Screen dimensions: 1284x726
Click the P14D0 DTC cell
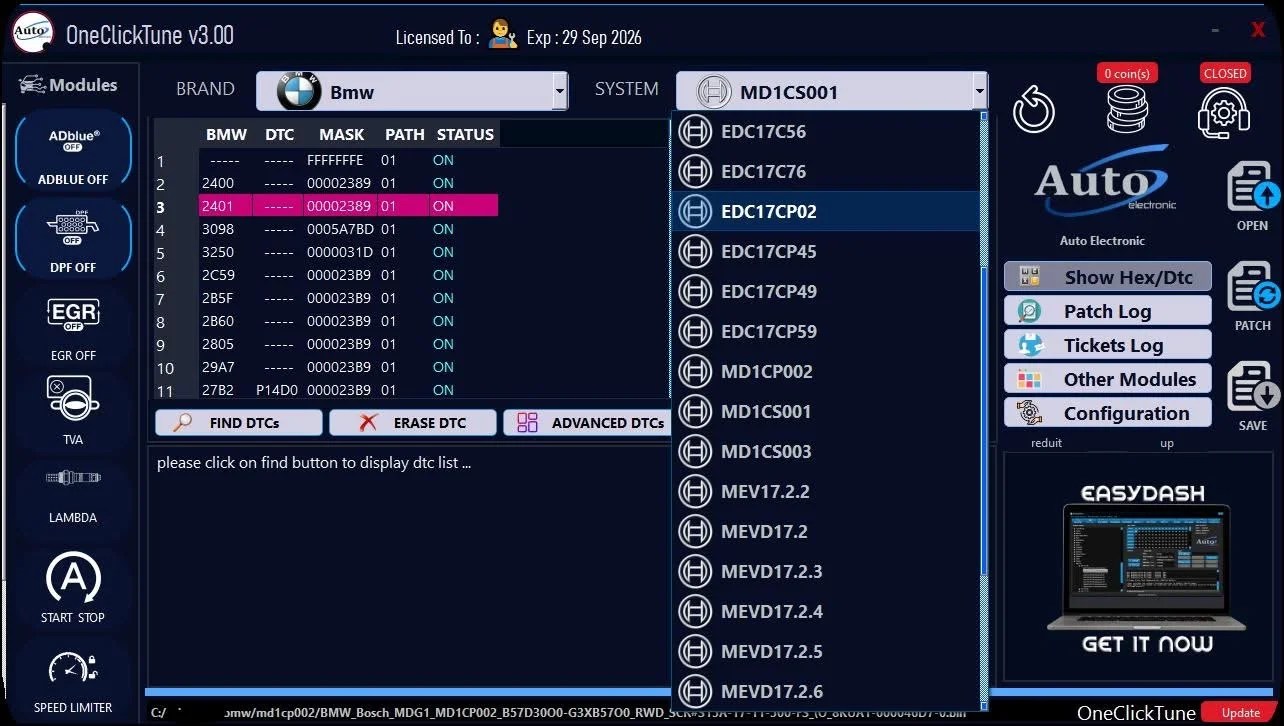coord(277,390)
